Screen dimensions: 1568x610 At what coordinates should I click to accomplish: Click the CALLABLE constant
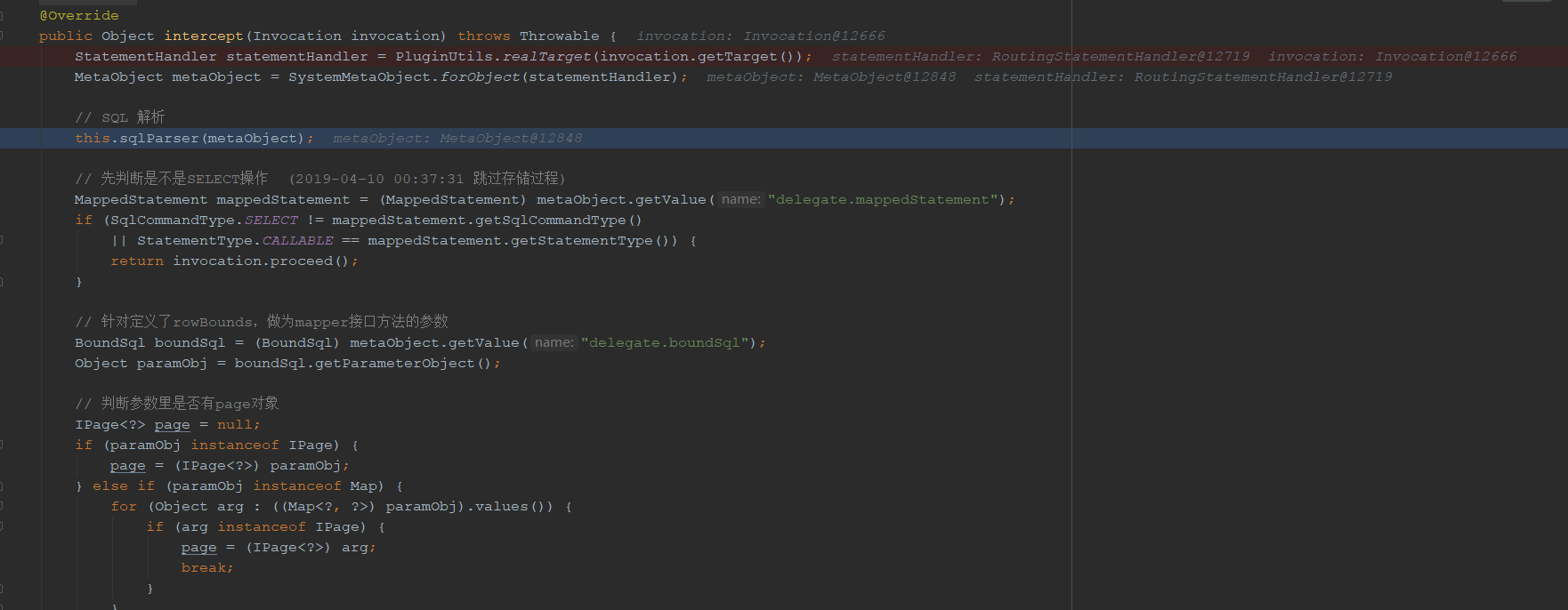(297, 241)
